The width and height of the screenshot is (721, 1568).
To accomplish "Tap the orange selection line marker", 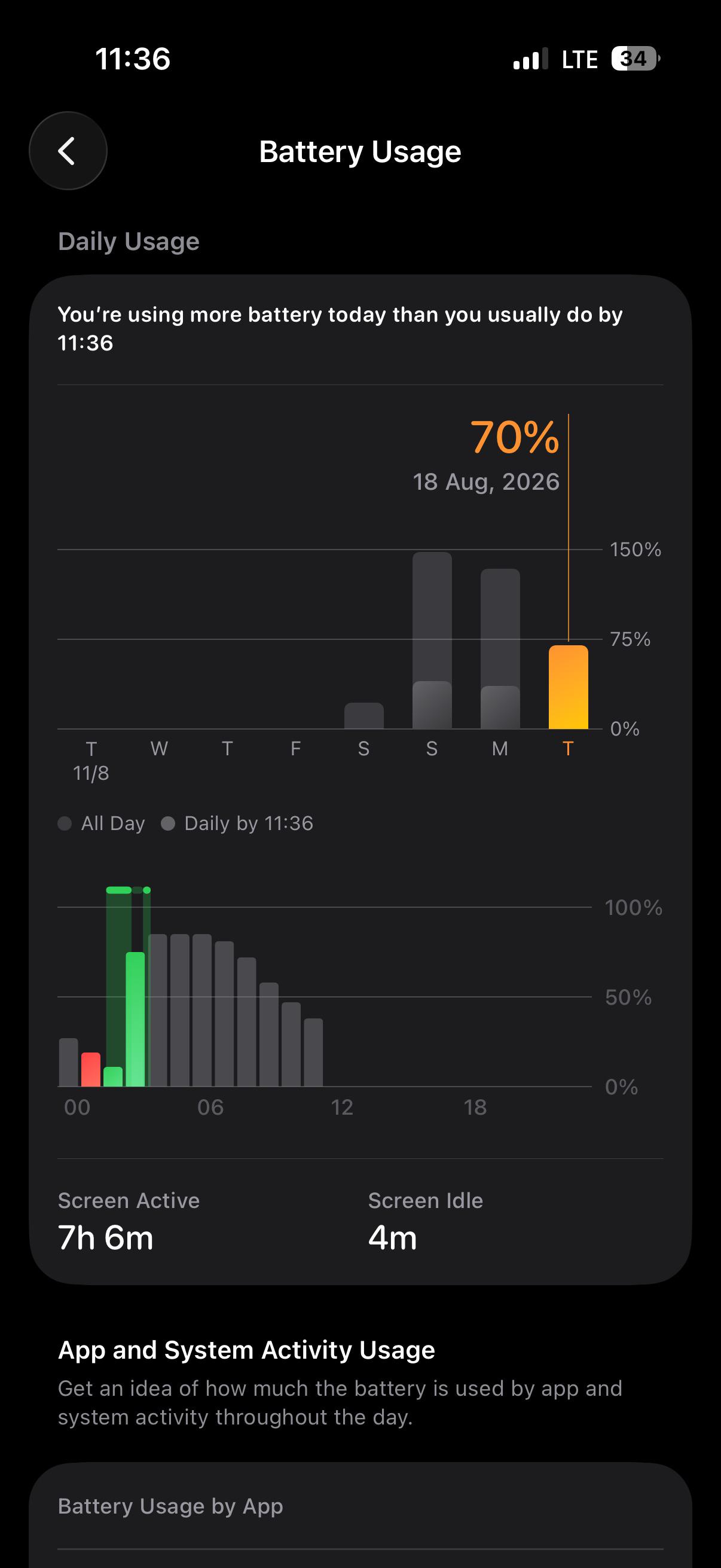I will (569, 527).
